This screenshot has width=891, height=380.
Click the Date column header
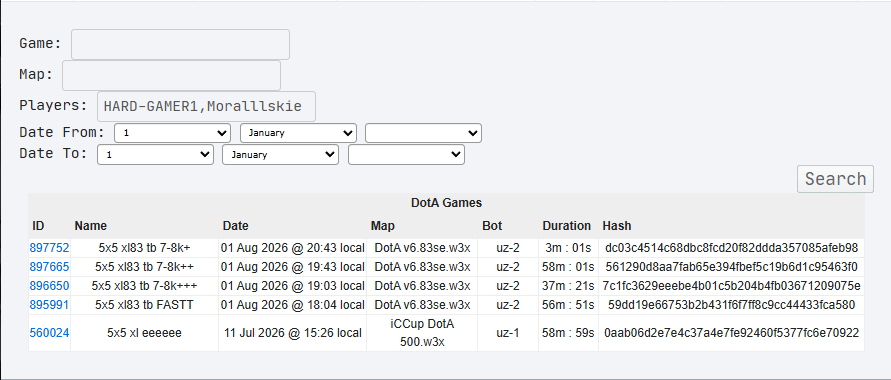tap(235, 226)
